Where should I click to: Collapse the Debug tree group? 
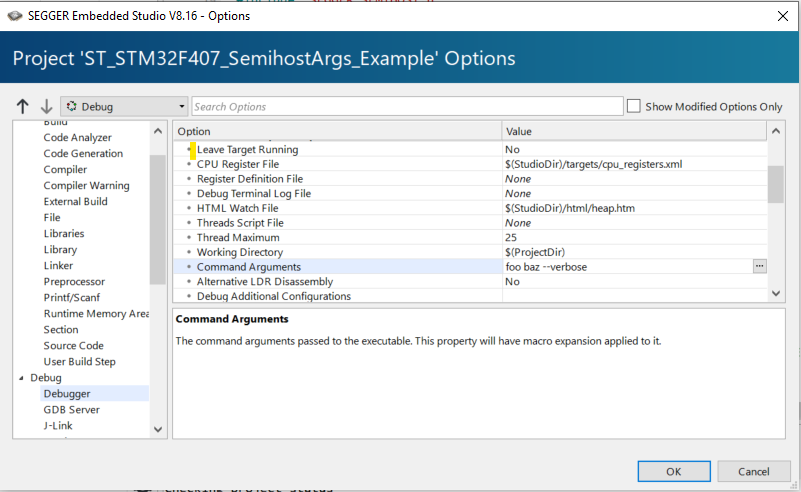(x=21, y=378)
